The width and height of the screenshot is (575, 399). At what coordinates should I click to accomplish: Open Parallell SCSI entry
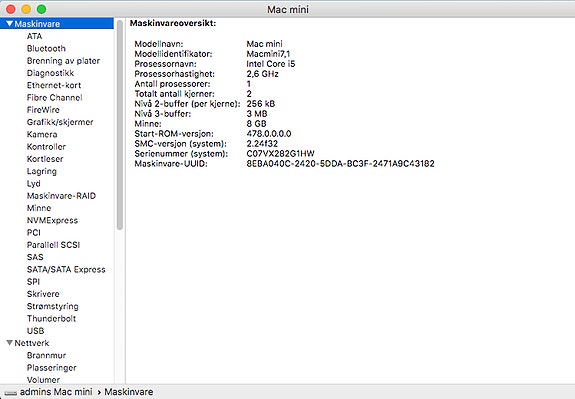click(53, 245)
